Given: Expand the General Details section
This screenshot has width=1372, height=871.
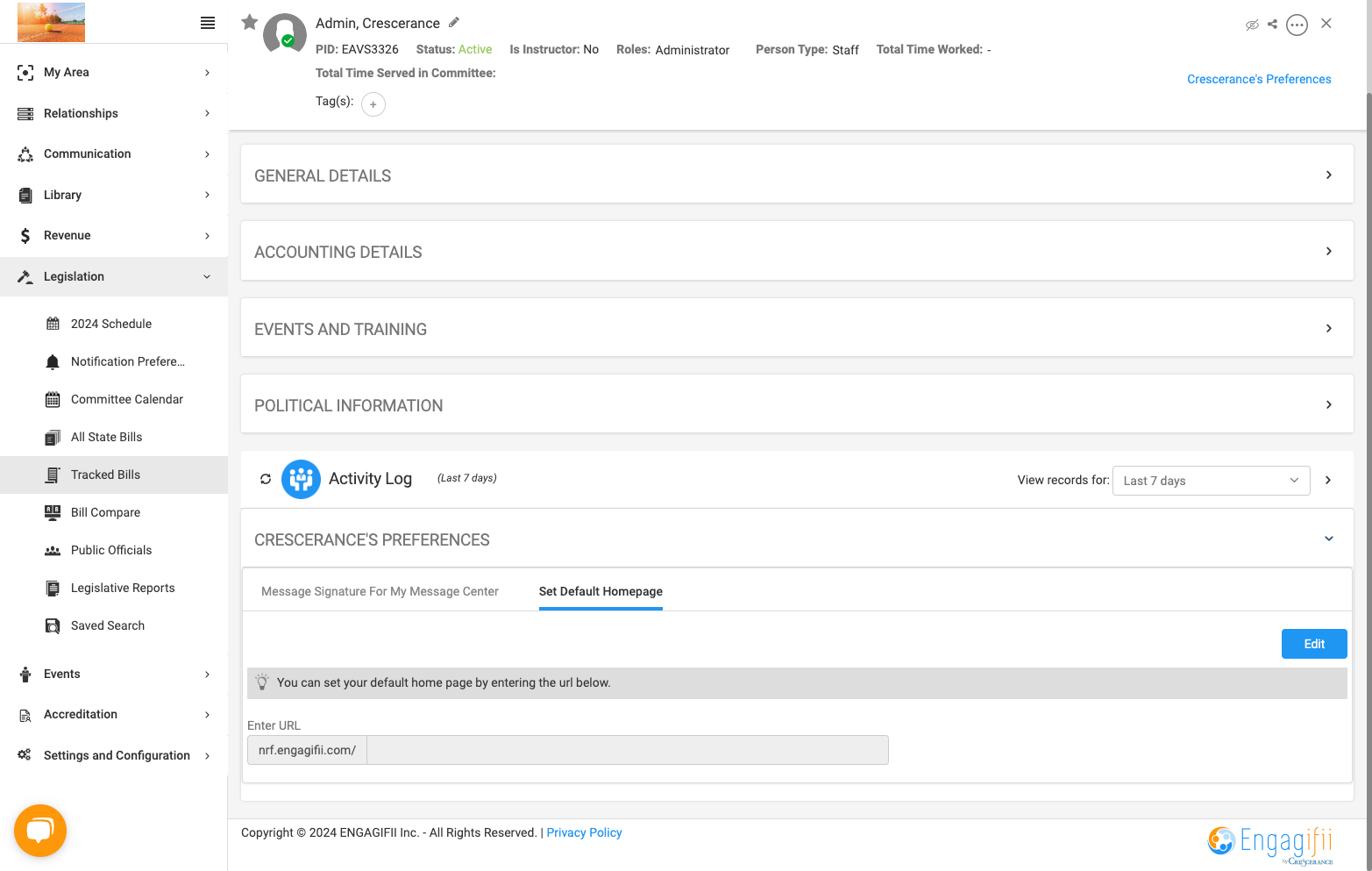Looking at the screenshot, I should point(797,175).
